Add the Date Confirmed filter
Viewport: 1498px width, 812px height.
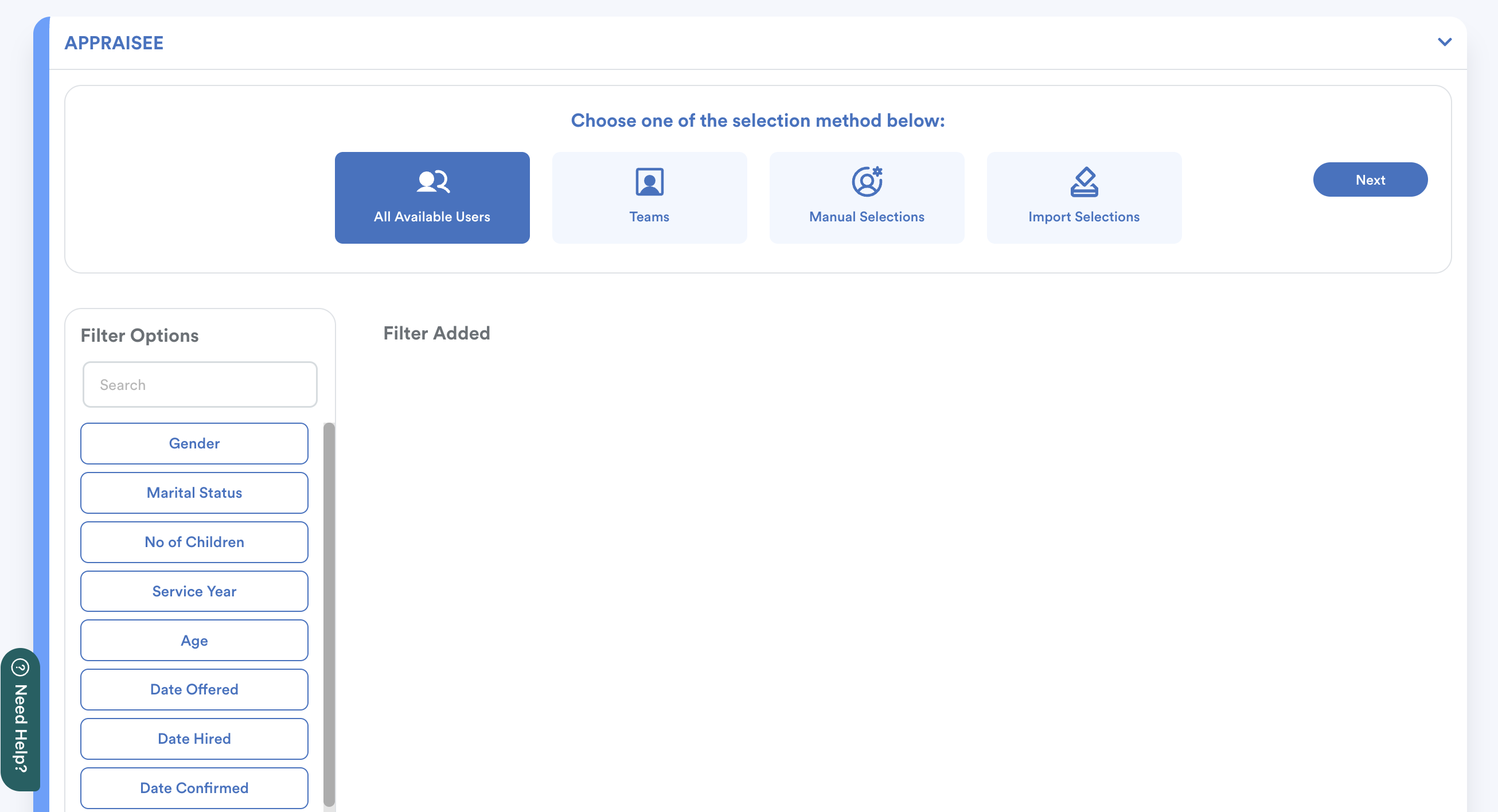pos(194,787)
